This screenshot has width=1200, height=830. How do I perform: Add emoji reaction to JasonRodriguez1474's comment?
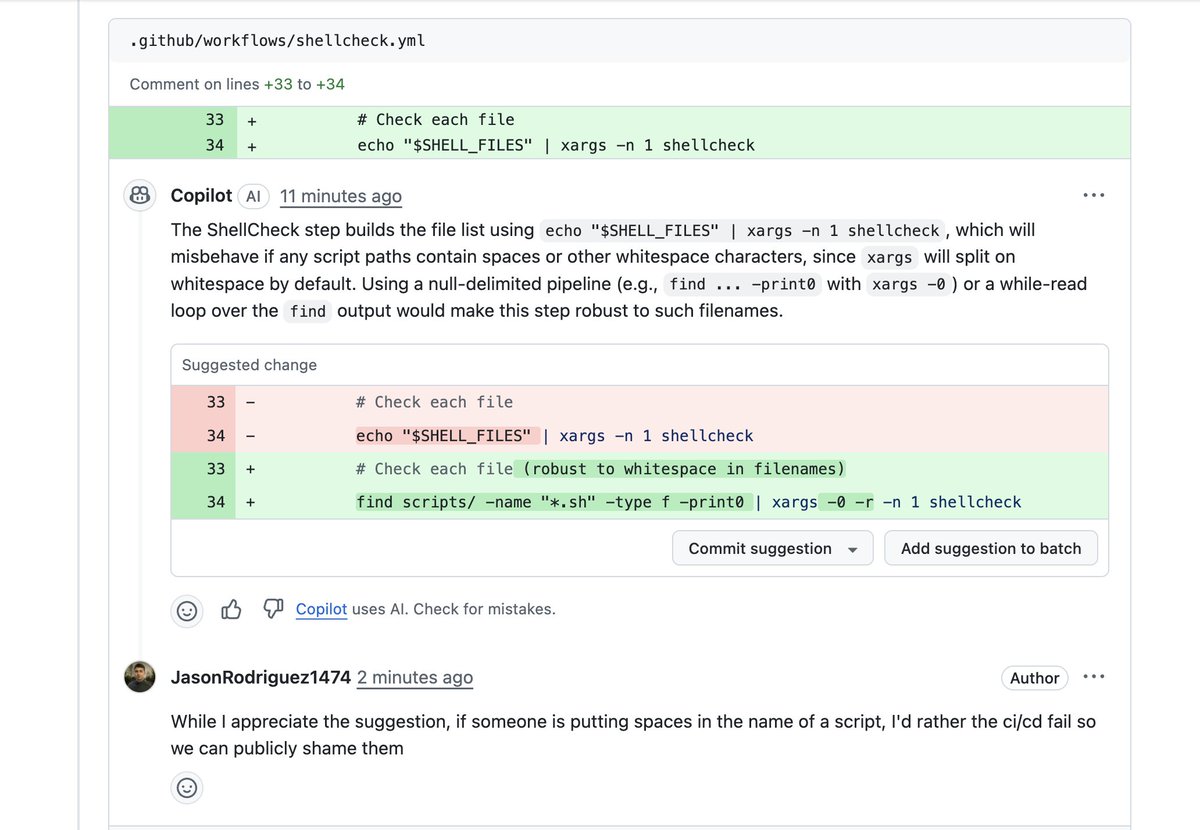[187, 788]
